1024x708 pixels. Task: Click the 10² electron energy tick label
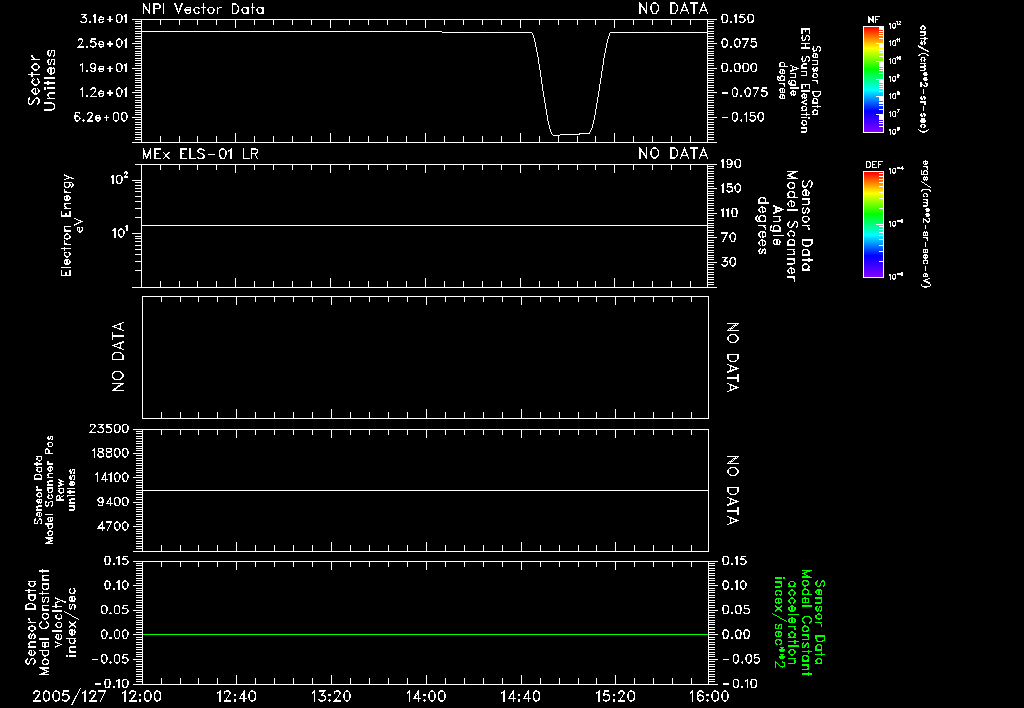[120, 179]
